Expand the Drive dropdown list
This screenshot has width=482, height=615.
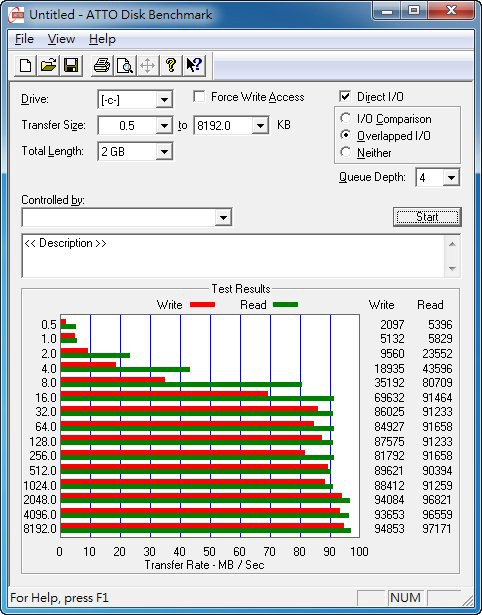point(164,100)
